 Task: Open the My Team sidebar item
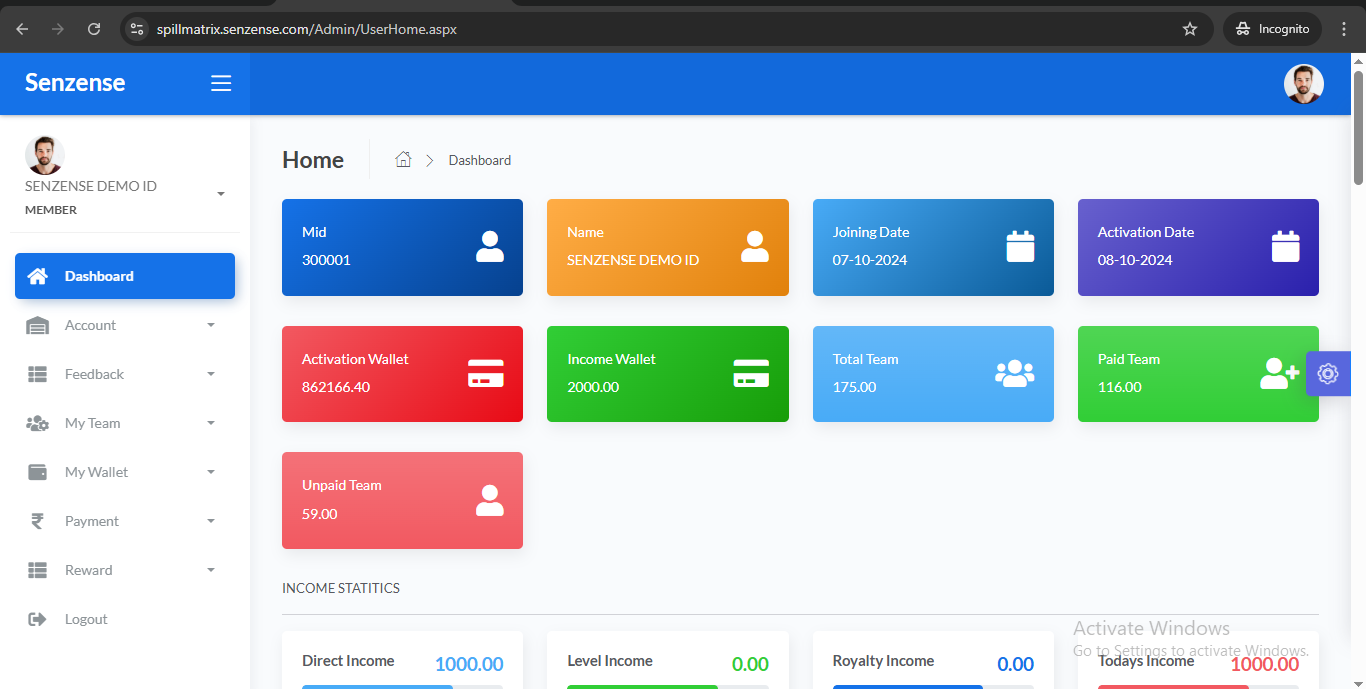coord(125,423)
